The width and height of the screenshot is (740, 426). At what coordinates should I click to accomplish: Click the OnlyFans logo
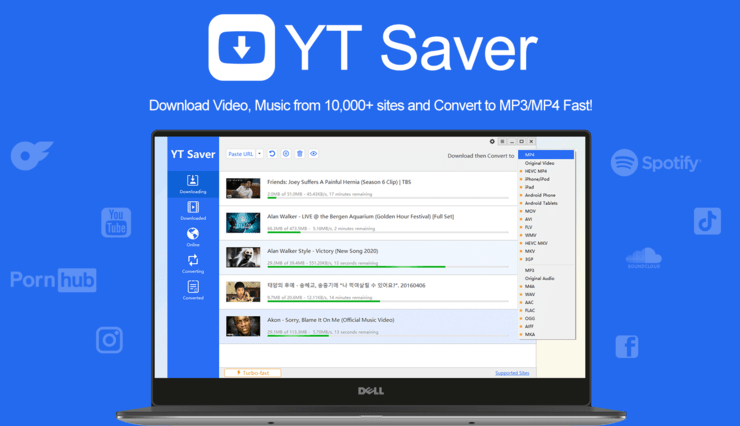coord(32,155)
